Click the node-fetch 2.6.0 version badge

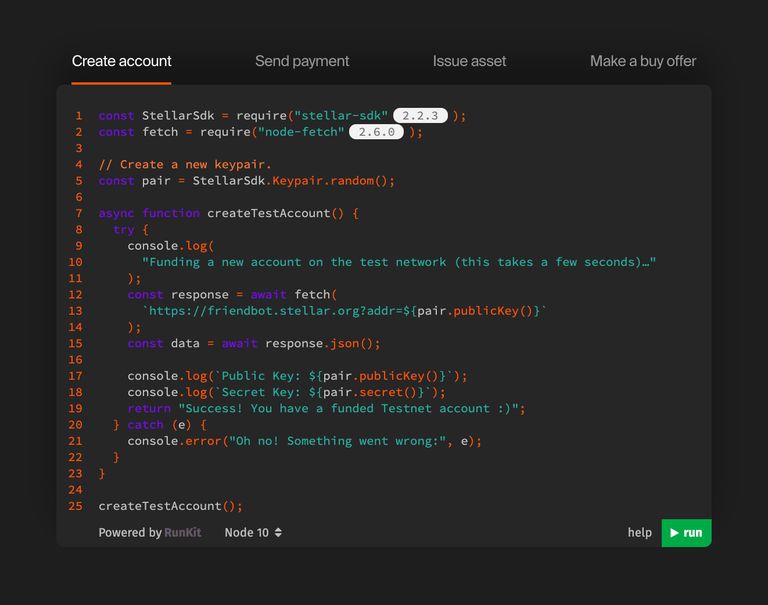pyautogui.click(x=376, y=132)
